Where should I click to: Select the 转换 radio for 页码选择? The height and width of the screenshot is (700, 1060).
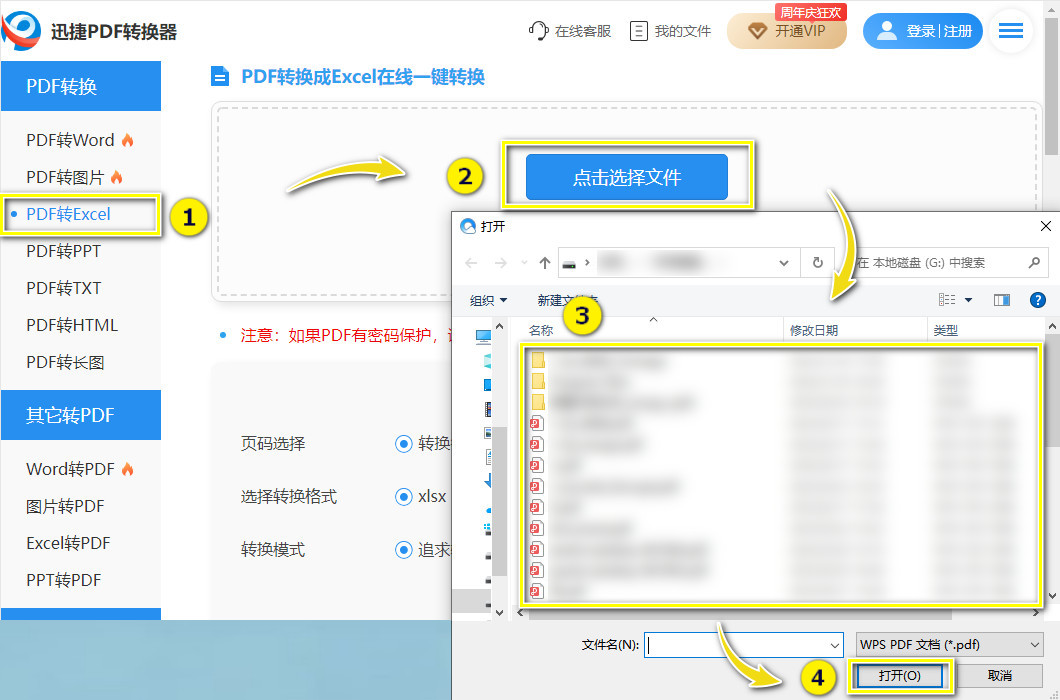pos(404,444)
